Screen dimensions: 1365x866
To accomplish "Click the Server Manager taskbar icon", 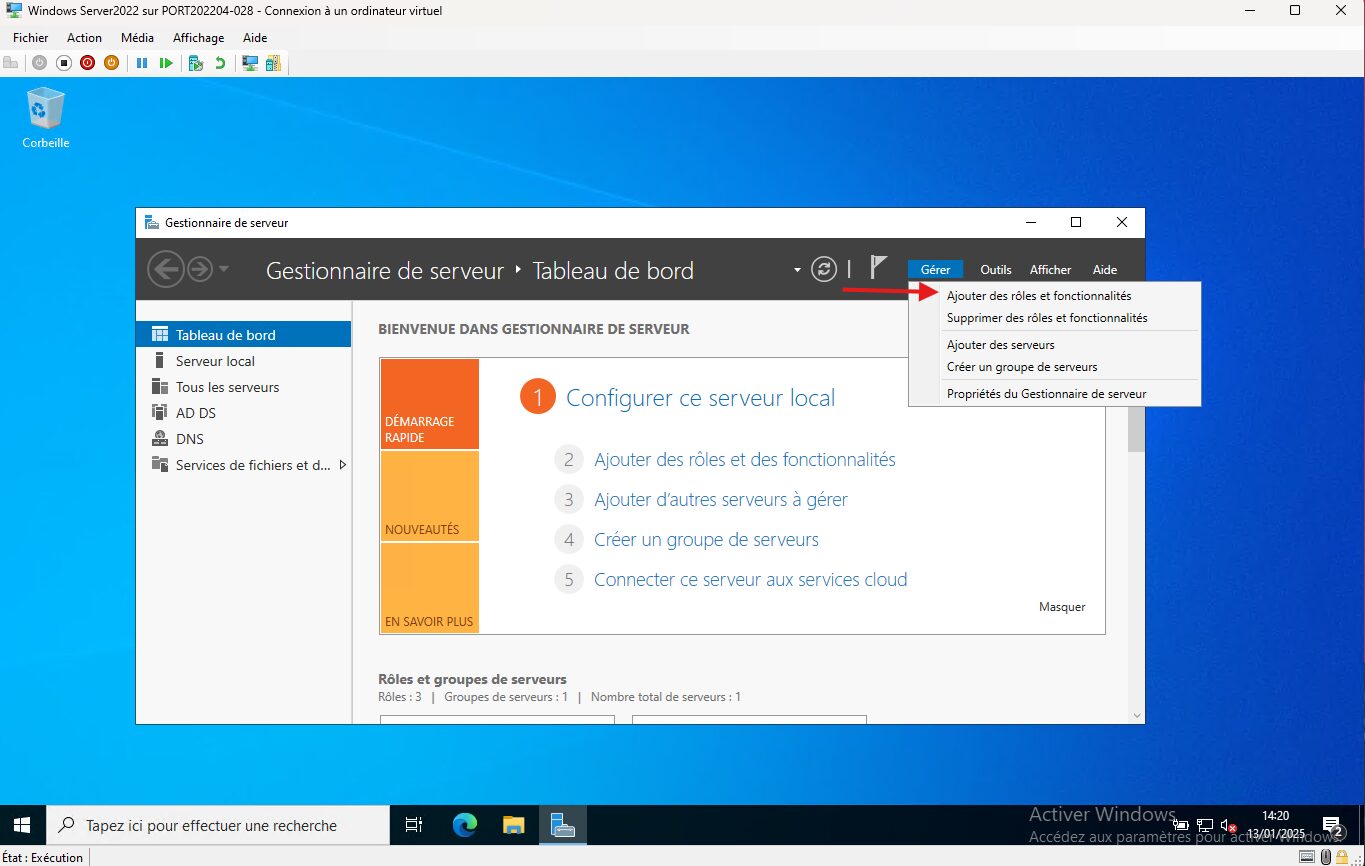I will [563, 825].
